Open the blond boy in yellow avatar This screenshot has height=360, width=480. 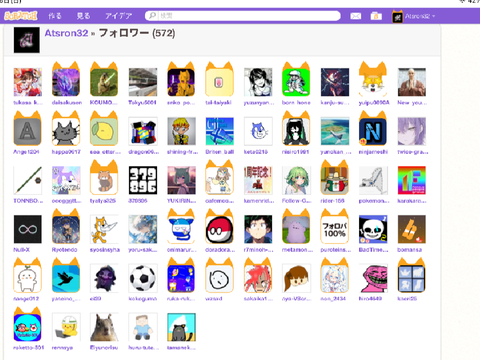click(181, 131)
